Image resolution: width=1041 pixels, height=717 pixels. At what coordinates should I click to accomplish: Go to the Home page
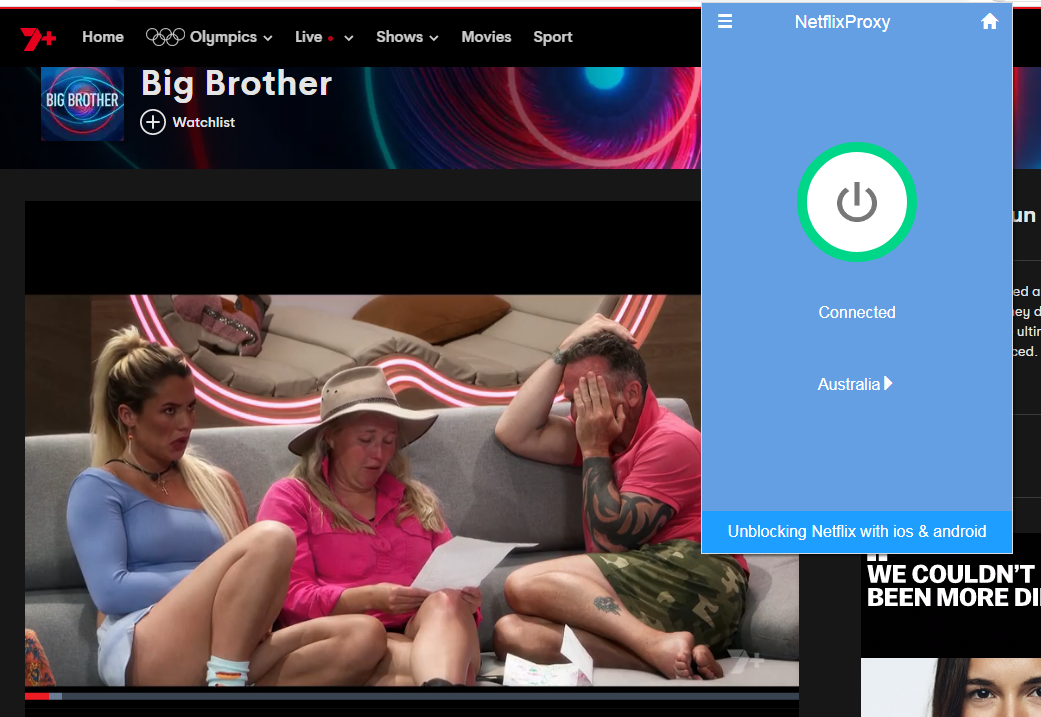(x=103, y=37)
